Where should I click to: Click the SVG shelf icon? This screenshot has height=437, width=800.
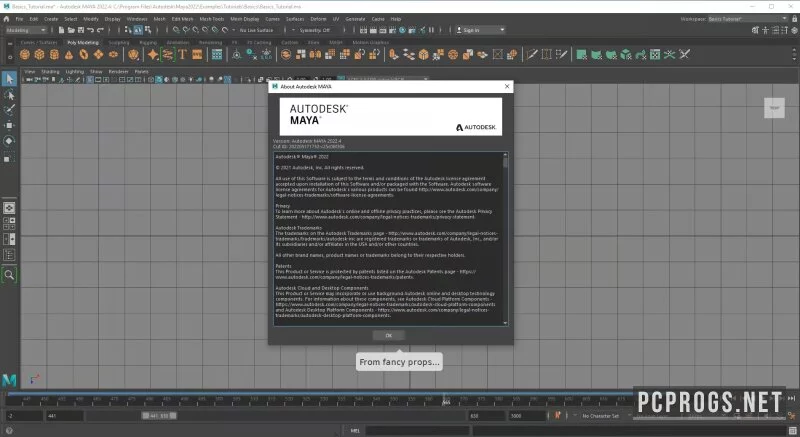pyautogui.click(x=197, y=54)
